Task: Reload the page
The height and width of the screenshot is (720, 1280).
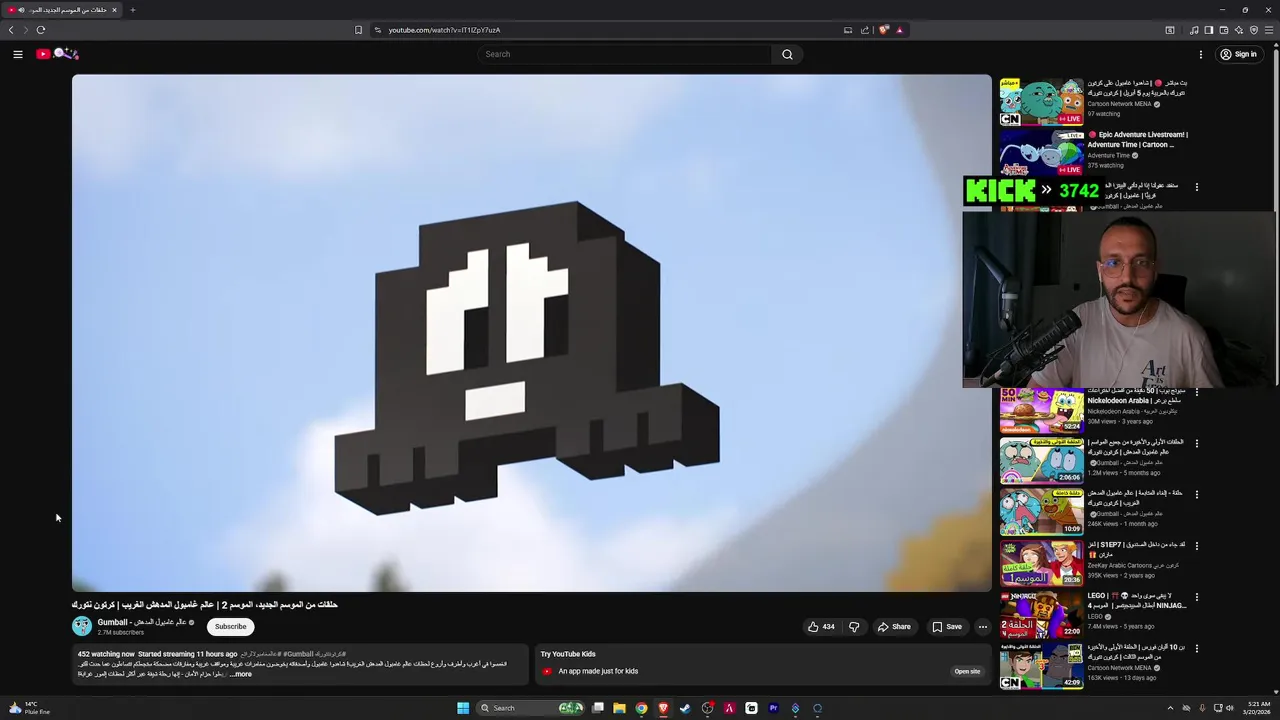Action: [41, 30]
